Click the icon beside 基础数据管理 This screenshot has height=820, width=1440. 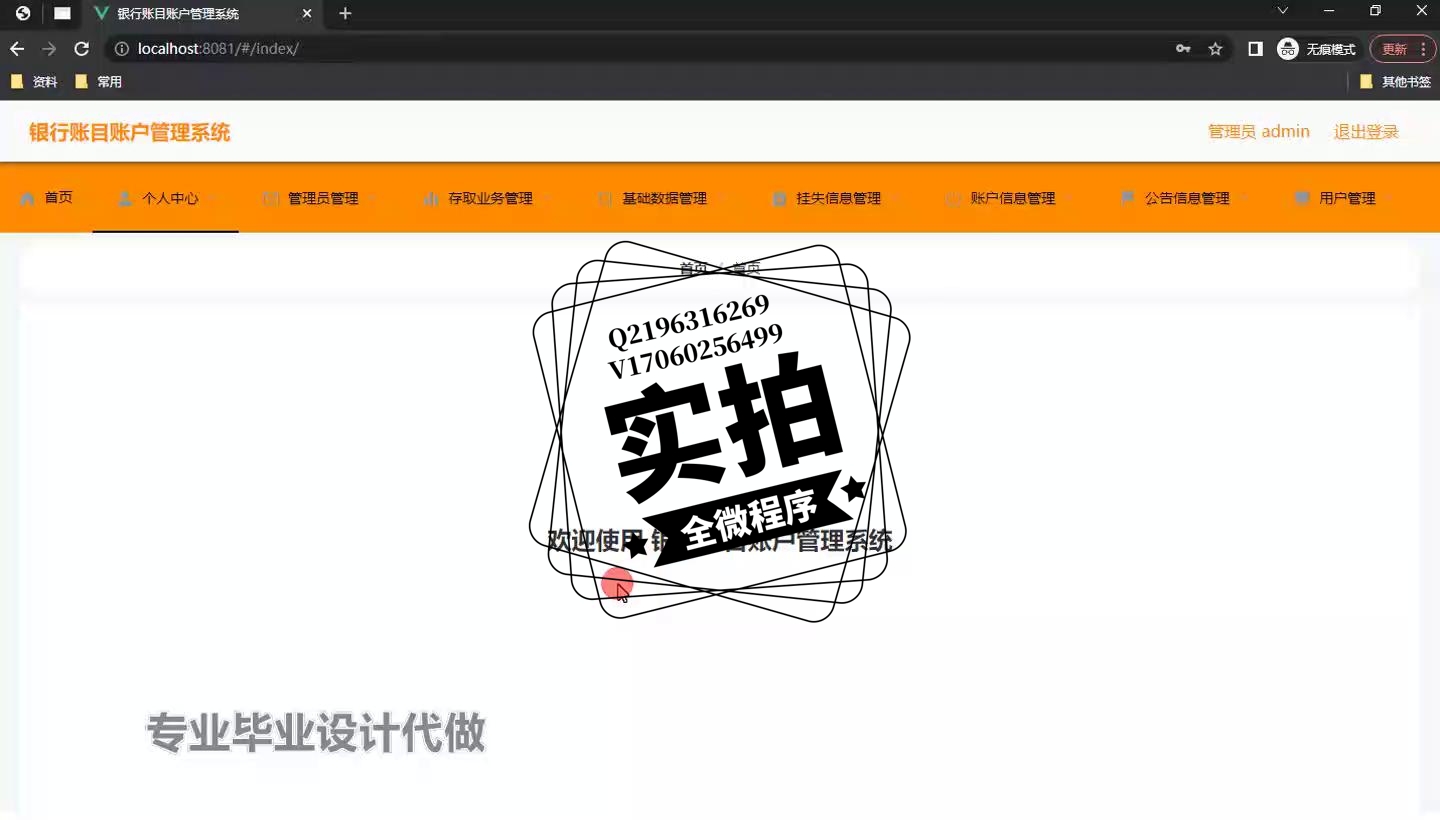(605, 199)
